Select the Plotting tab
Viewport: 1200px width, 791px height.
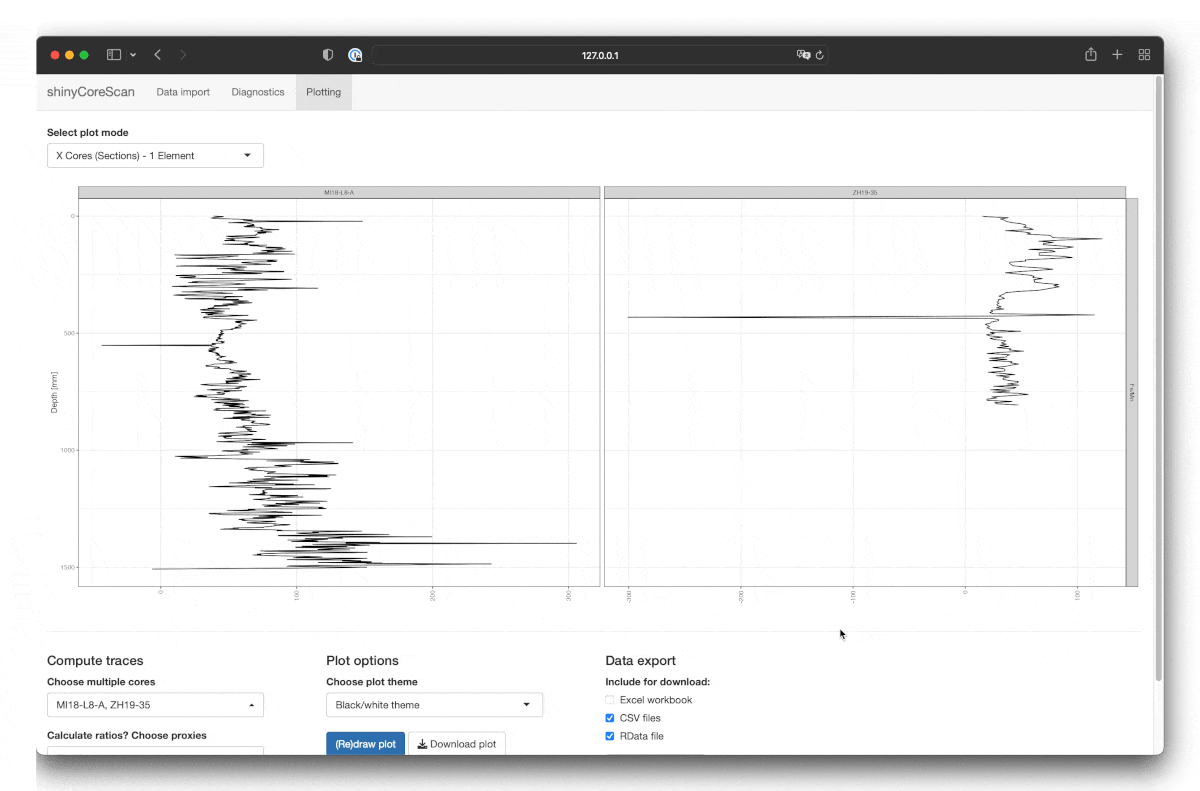click(324, 92)
